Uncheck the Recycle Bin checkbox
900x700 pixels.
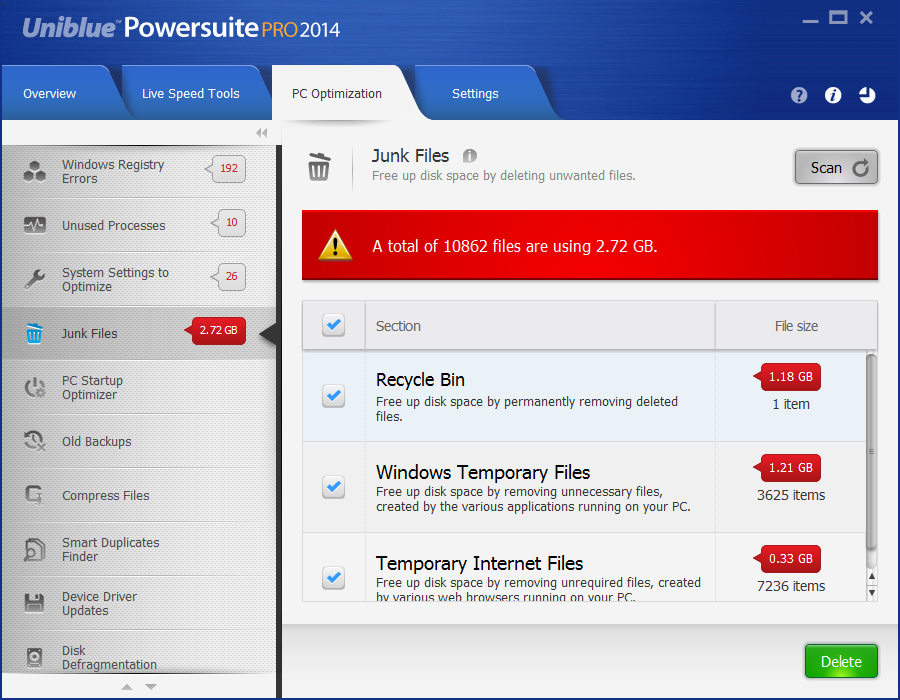333,396
